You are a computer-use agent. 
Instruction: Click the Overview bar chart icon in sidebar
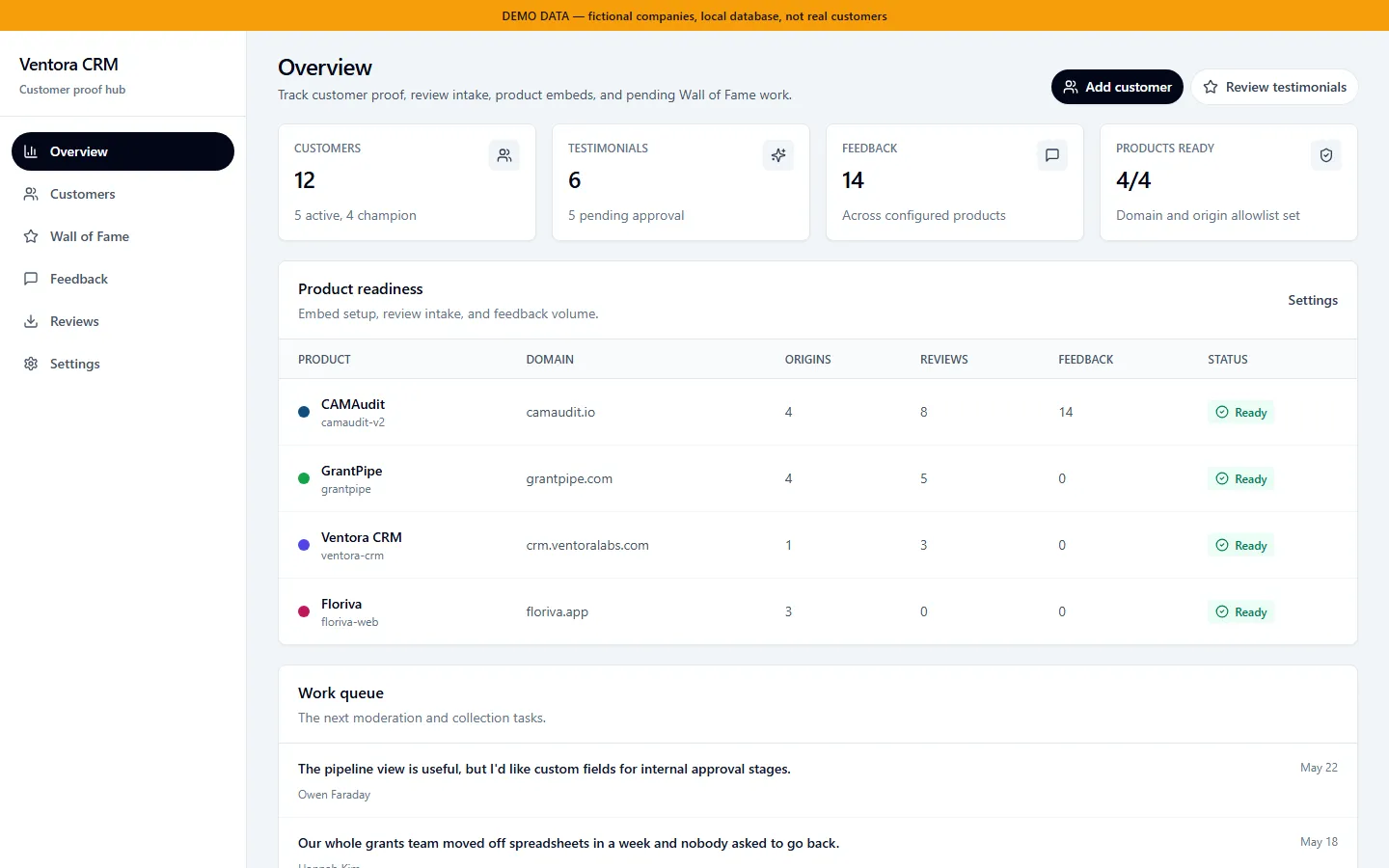pos(31,151)
